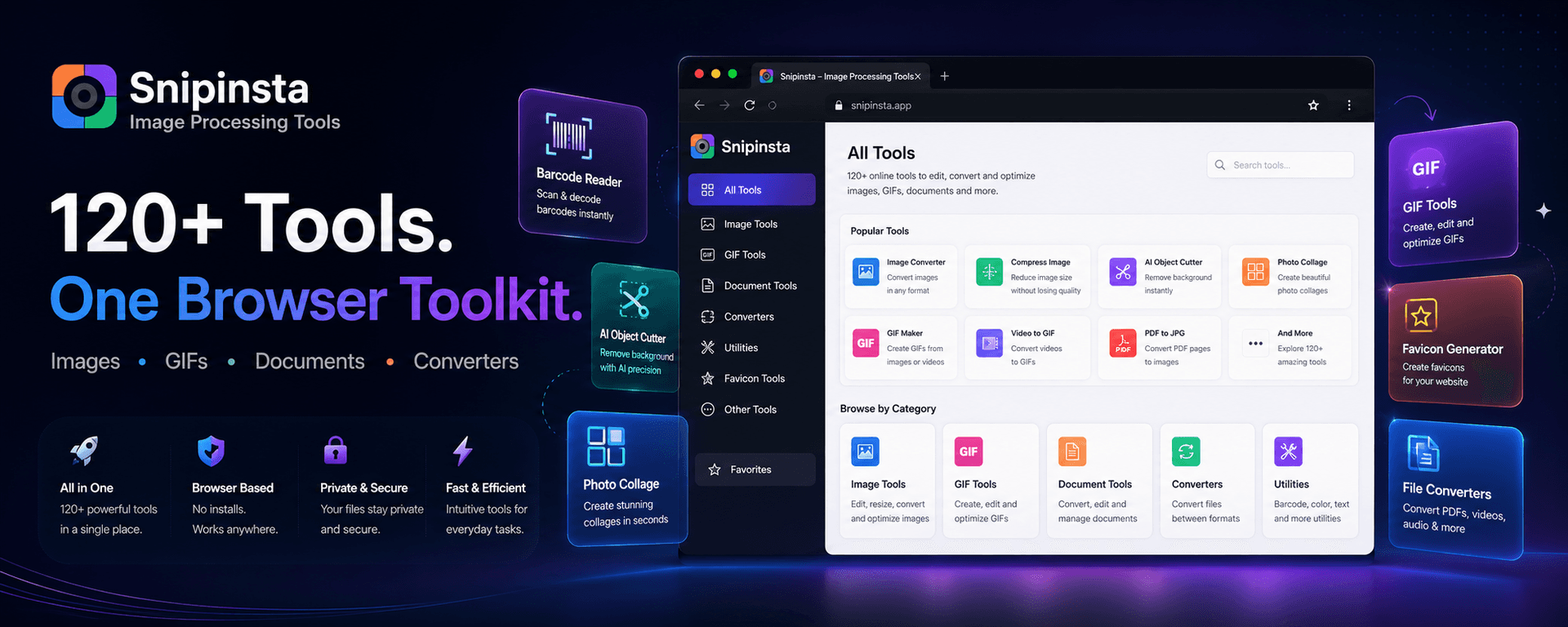The width and height of the screenshot is (1568, 627).
Task: Open PDF to JPG tool card
Action: point(1160,348)
